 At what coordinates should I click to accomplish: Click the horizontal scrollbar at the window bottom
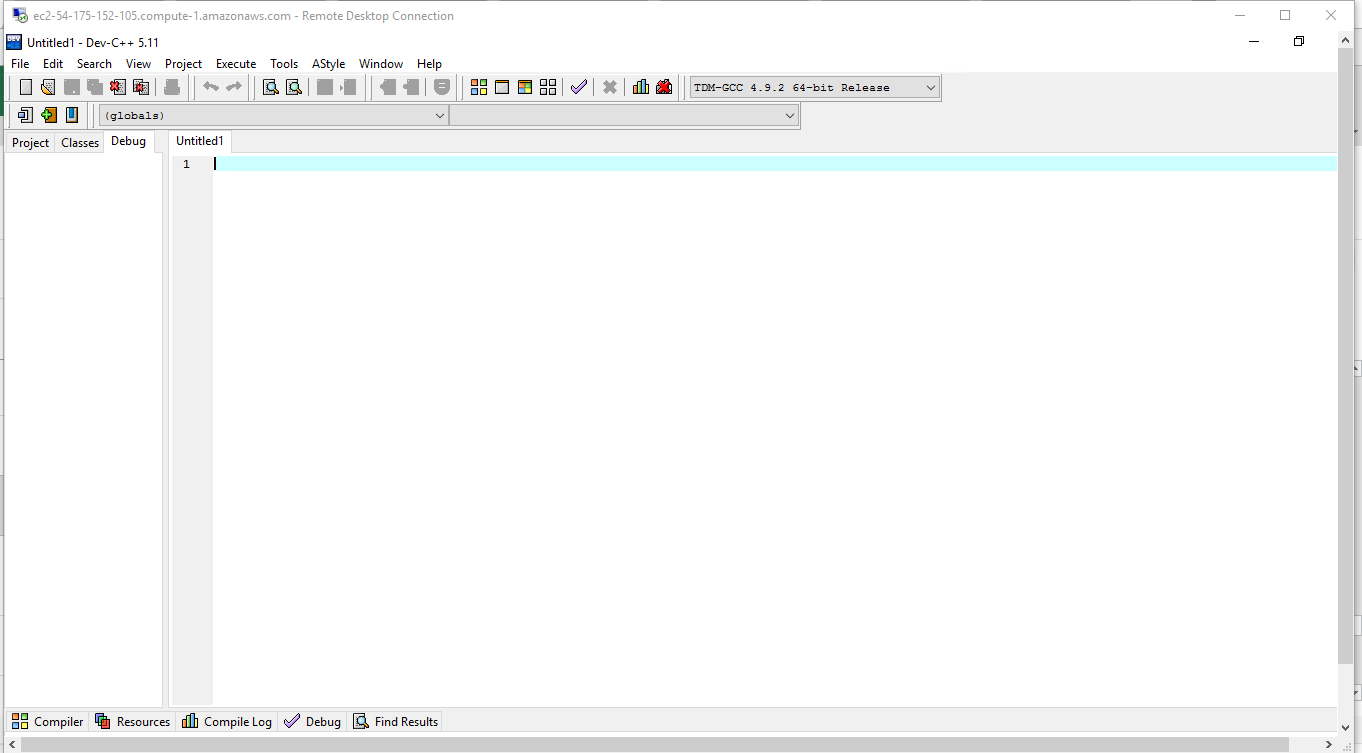point(670,744)
